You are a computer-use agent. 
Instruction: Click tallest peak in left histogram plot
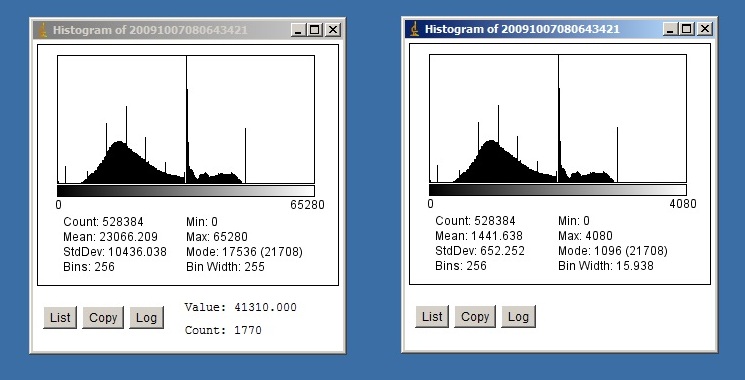point(186,119)
